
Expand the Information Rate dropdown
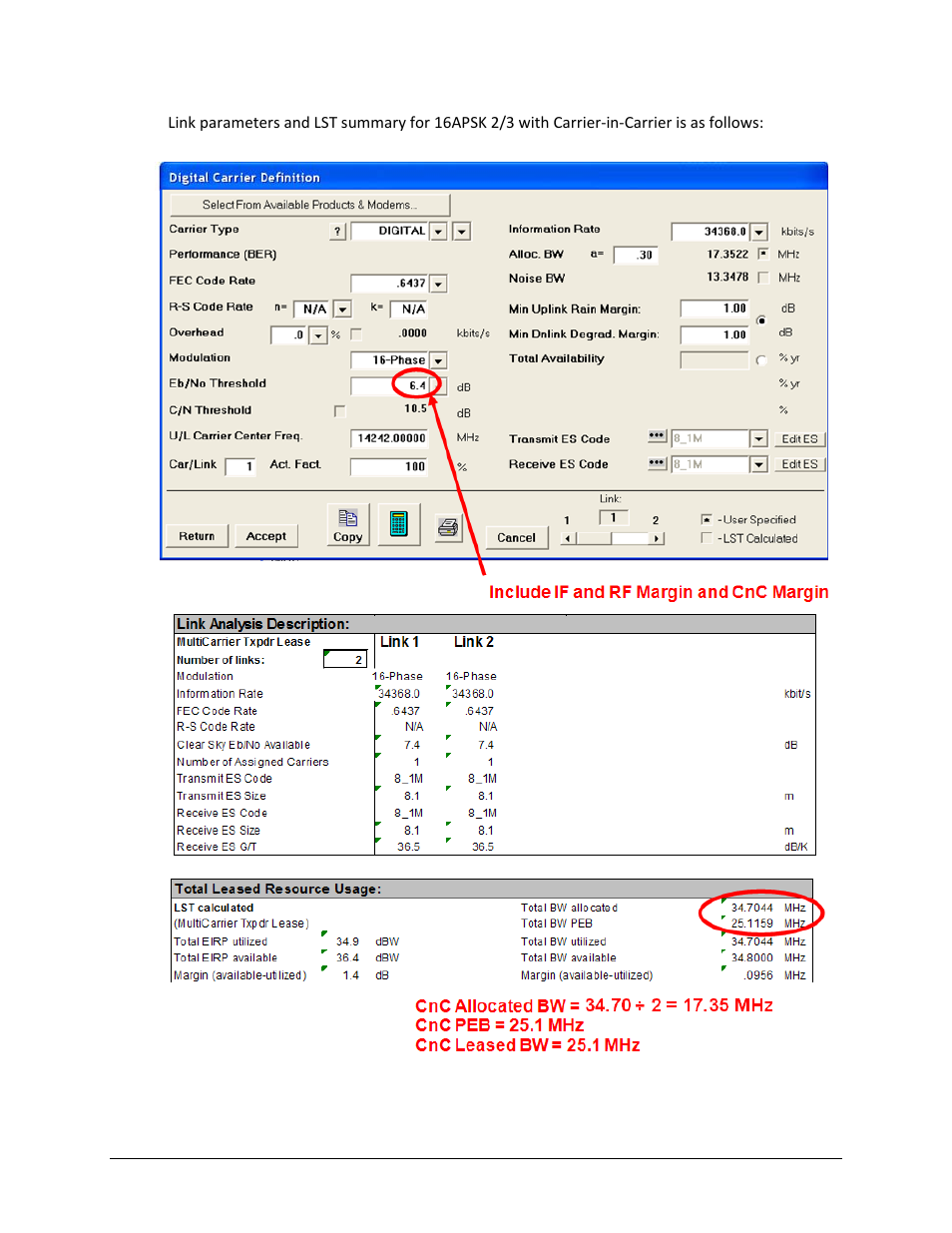[x=759, y=233]
